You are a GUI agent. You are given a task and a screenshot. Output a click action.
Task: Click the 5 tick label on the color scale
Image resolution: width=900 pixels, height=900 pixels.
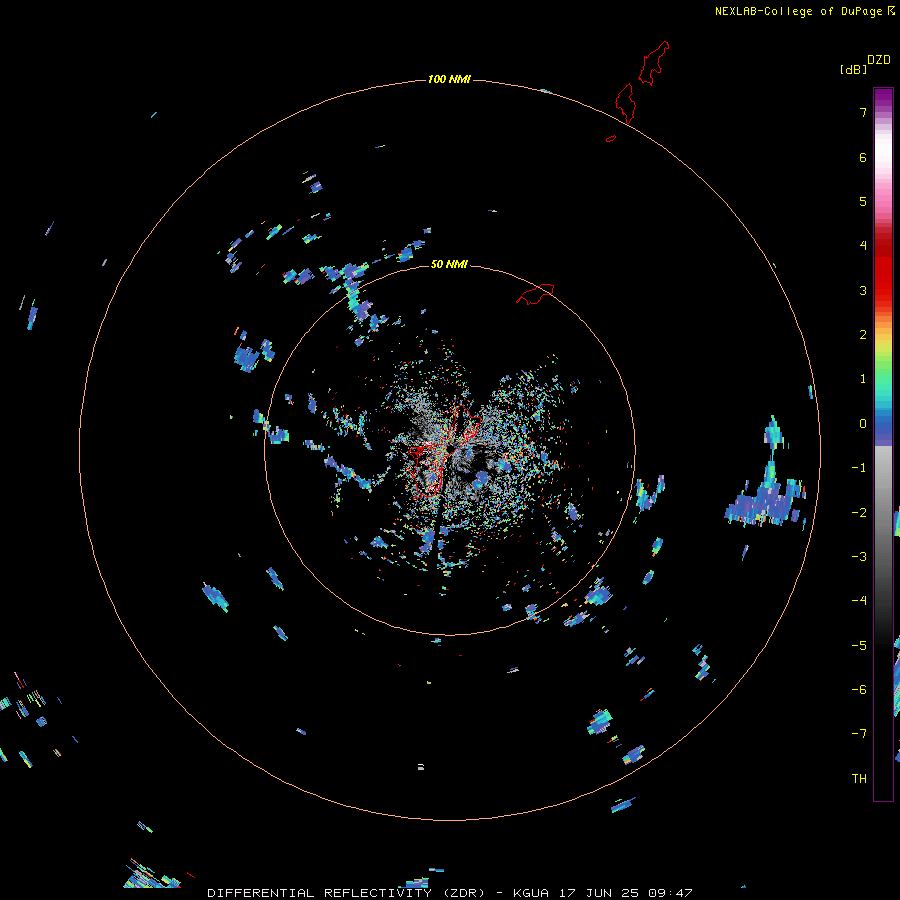click(x=863, y=201)
